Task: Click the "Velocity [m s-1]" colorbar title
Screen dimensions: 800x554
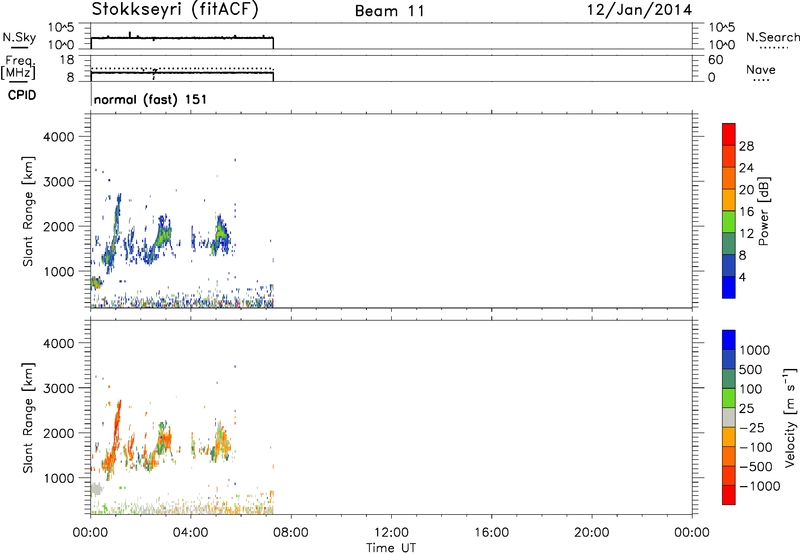Action: pos(790,417)
